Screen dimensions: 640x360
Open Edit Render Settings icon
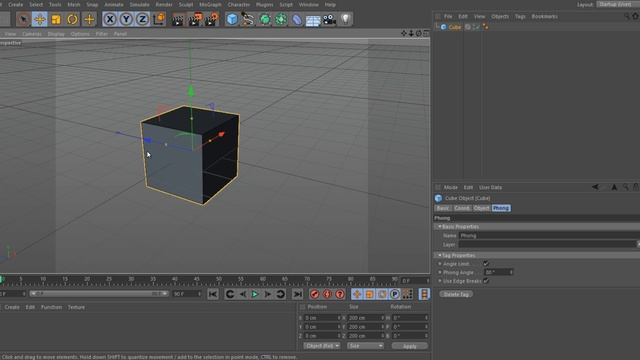pos(211,19)
